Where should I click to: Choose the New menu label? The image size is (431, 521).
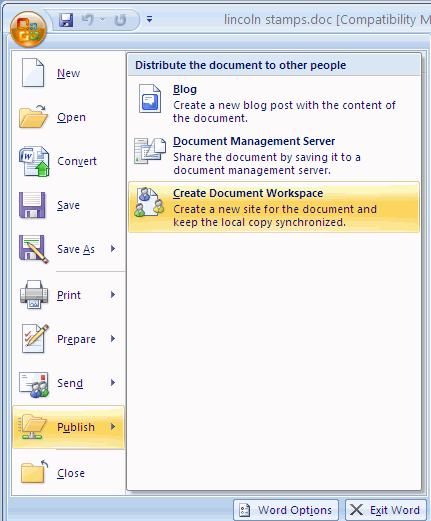click(x=68, y=73)
